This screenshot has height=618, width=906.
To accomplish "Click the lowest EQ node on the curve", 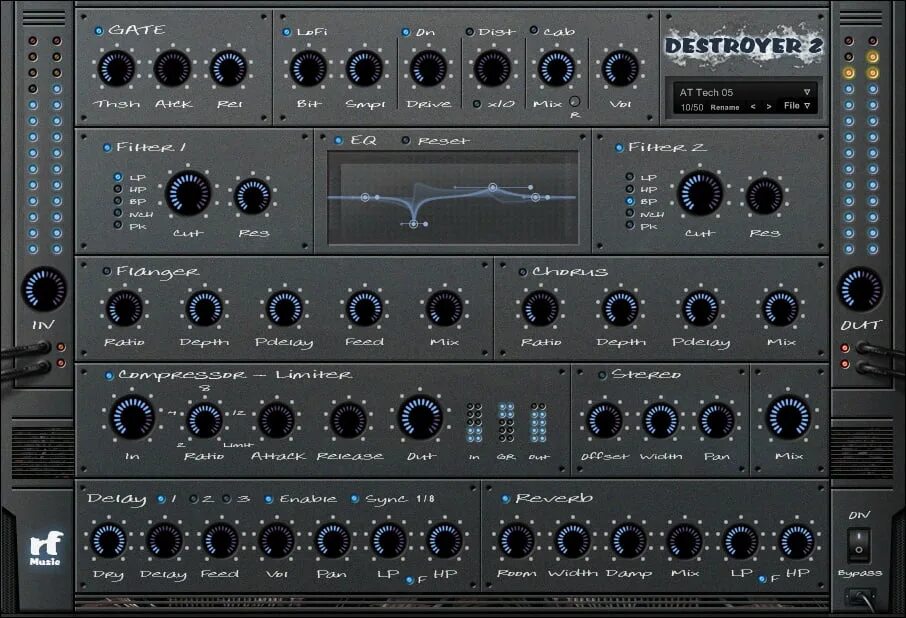I will pyautogui.click(x=414, y=224).
